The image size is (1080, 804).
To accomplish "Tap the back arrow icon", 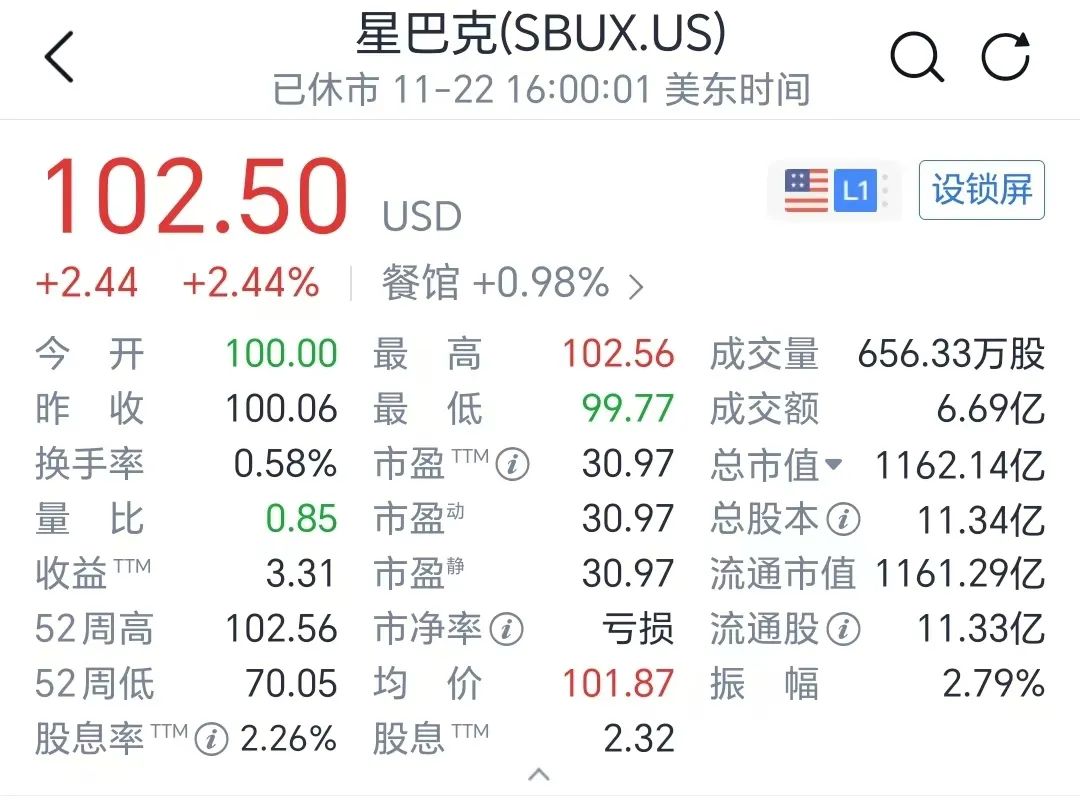I will [60, 57].
